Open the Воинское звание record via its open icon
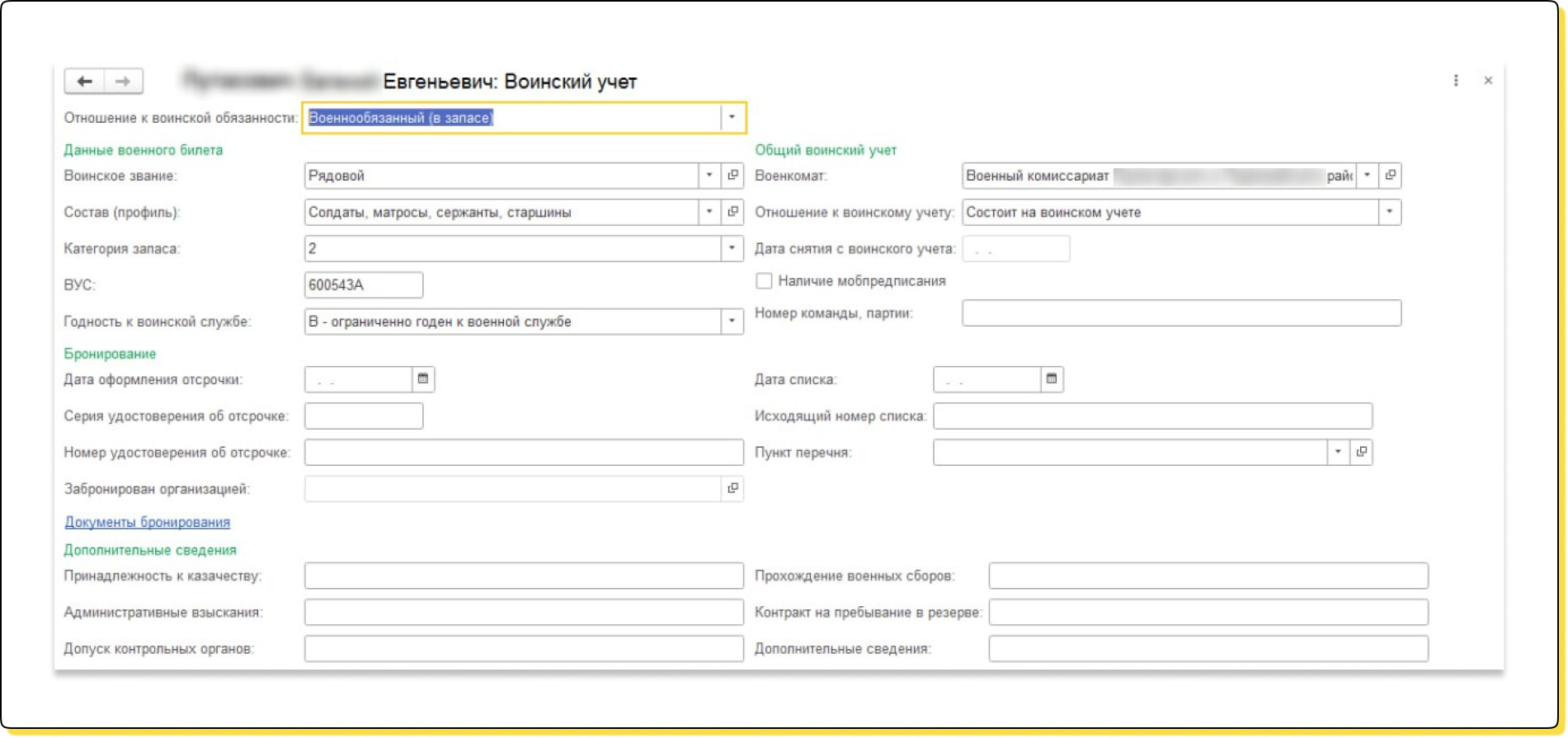1568x738 pixels. click(732, 176)
